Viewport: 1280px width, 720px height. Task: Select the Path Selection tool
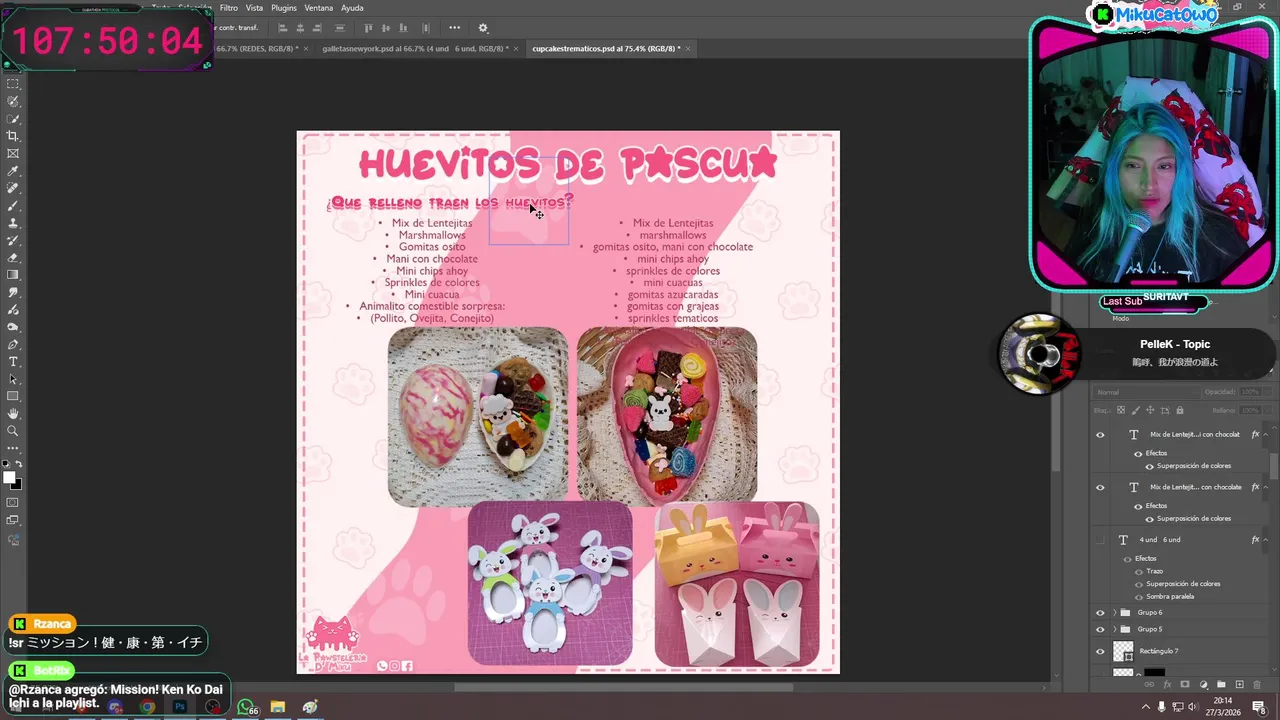[13, 379]
